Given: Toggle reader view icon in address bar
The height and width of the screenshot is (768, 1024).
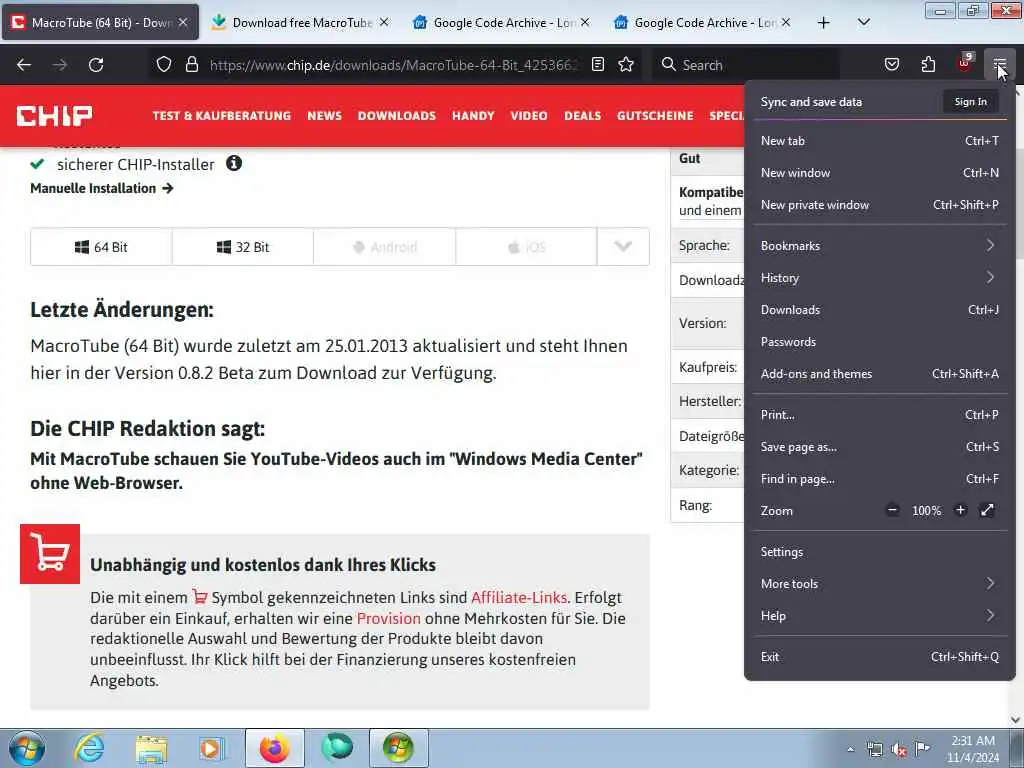Looking at the screenshot, I should pyautogui.click(x=598, y=64).
